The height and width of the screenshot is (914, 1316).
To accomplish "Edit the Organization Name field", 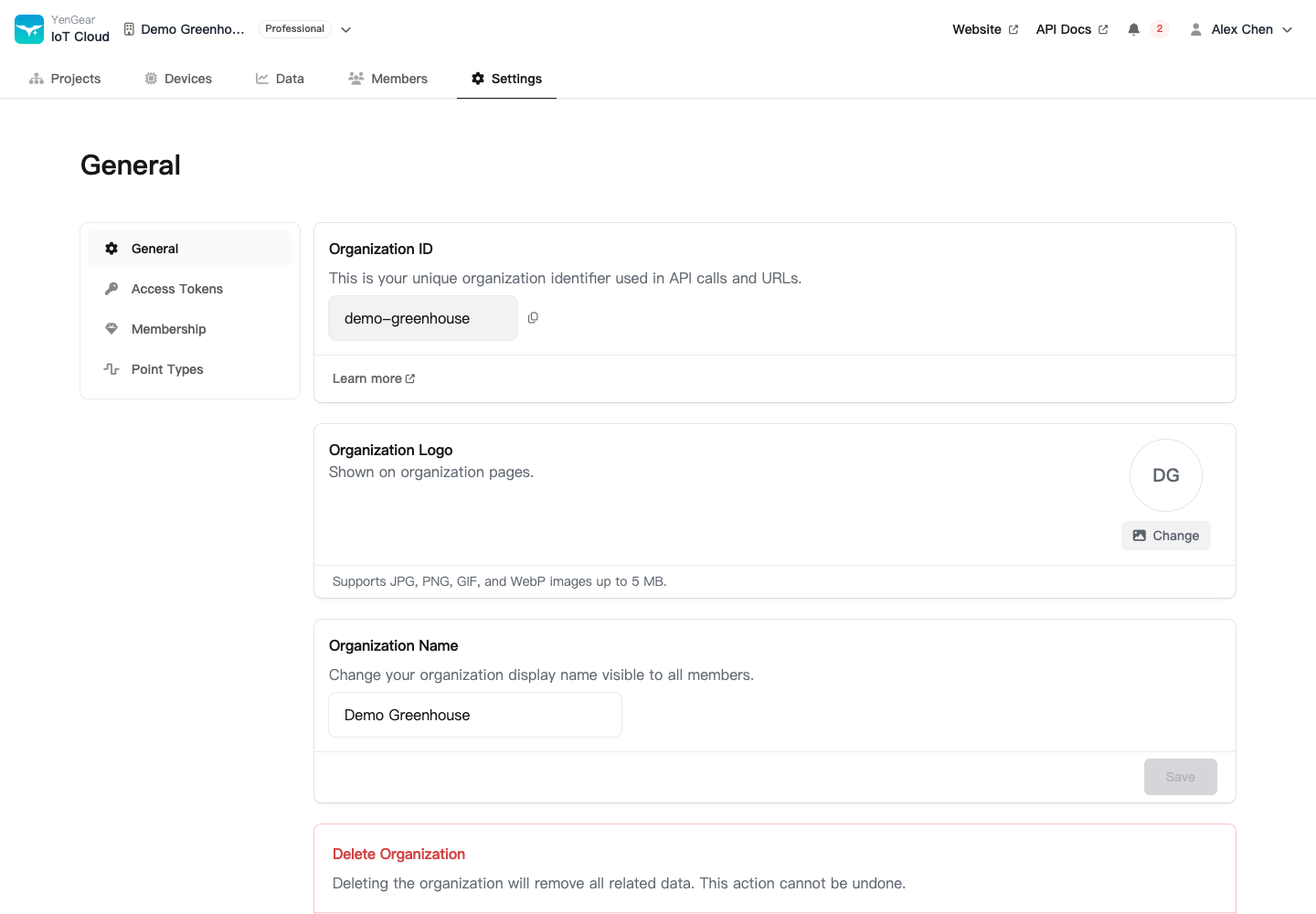I will click(475, 715).
